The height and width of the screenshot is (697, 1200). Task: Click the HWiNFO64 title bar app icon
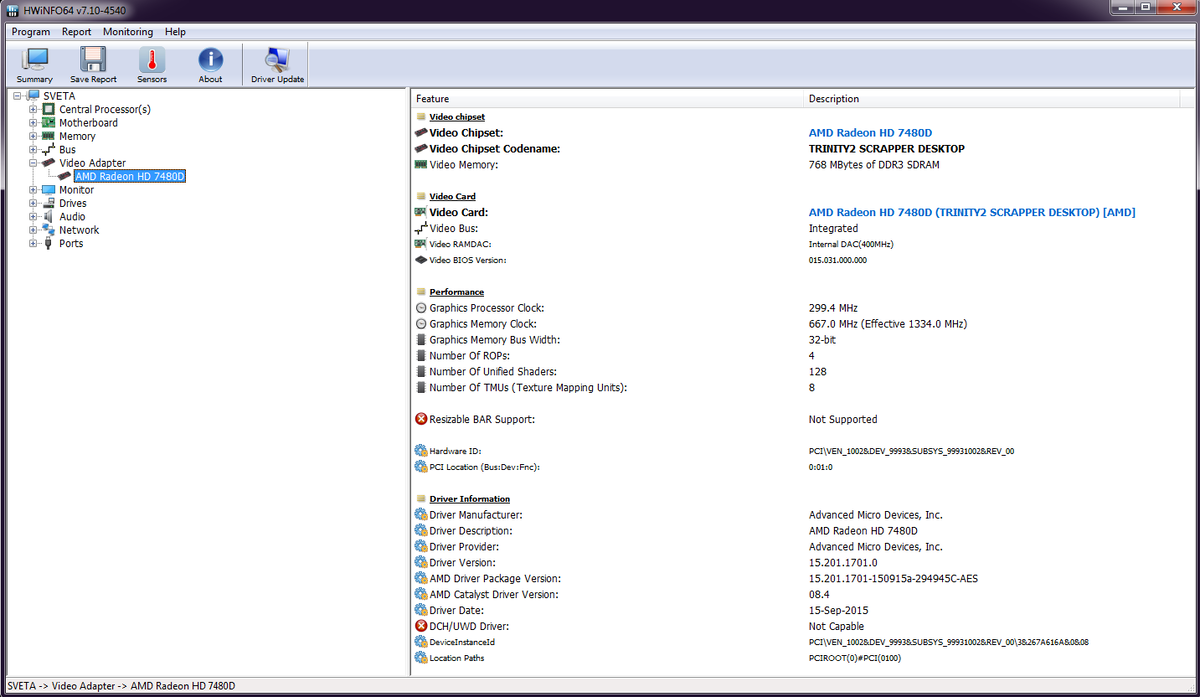tap(11, 9)
